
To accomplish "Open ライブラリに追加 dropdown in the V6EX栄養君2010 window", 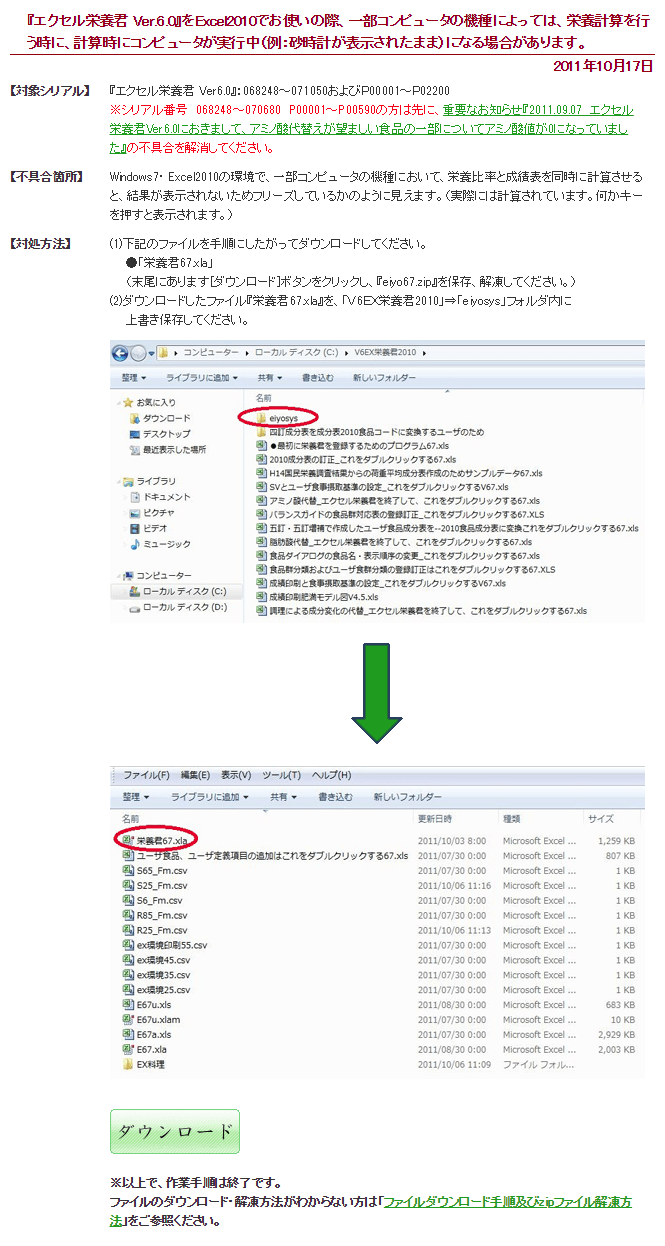I will 204,378.
